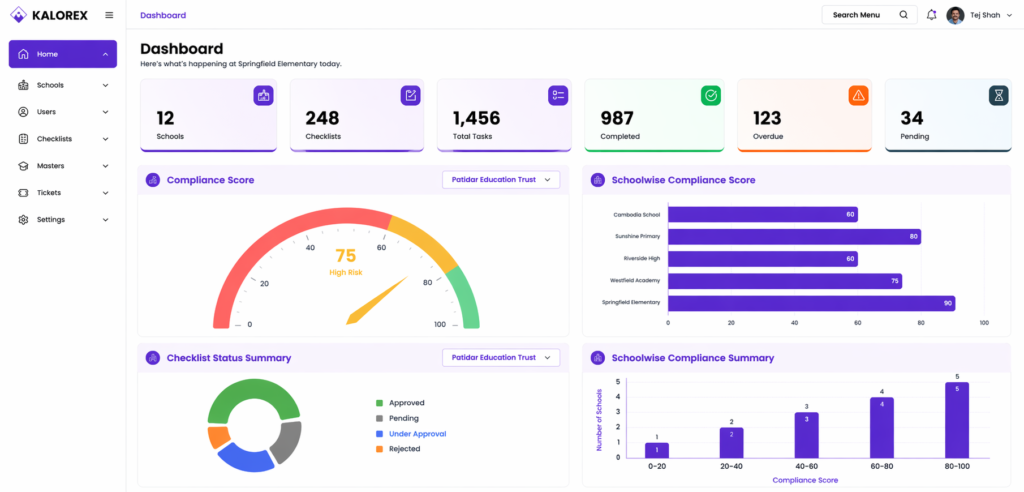Expand the Masters menu chevron
The width and height of the screenshot is (1024, 492).
pos(105,166)
